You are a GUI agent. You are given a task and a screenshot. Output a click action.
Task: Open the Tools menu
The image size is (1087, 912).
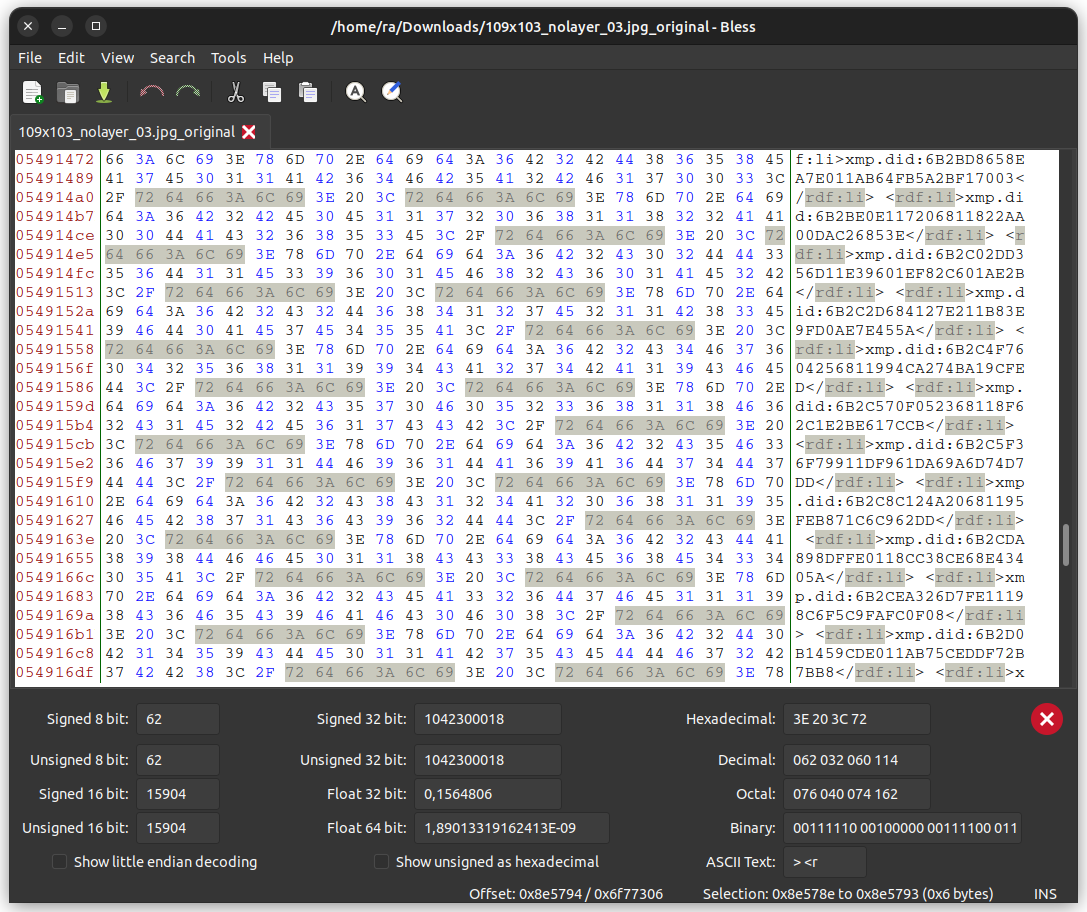pyautogui.click(x=229, y=58)
